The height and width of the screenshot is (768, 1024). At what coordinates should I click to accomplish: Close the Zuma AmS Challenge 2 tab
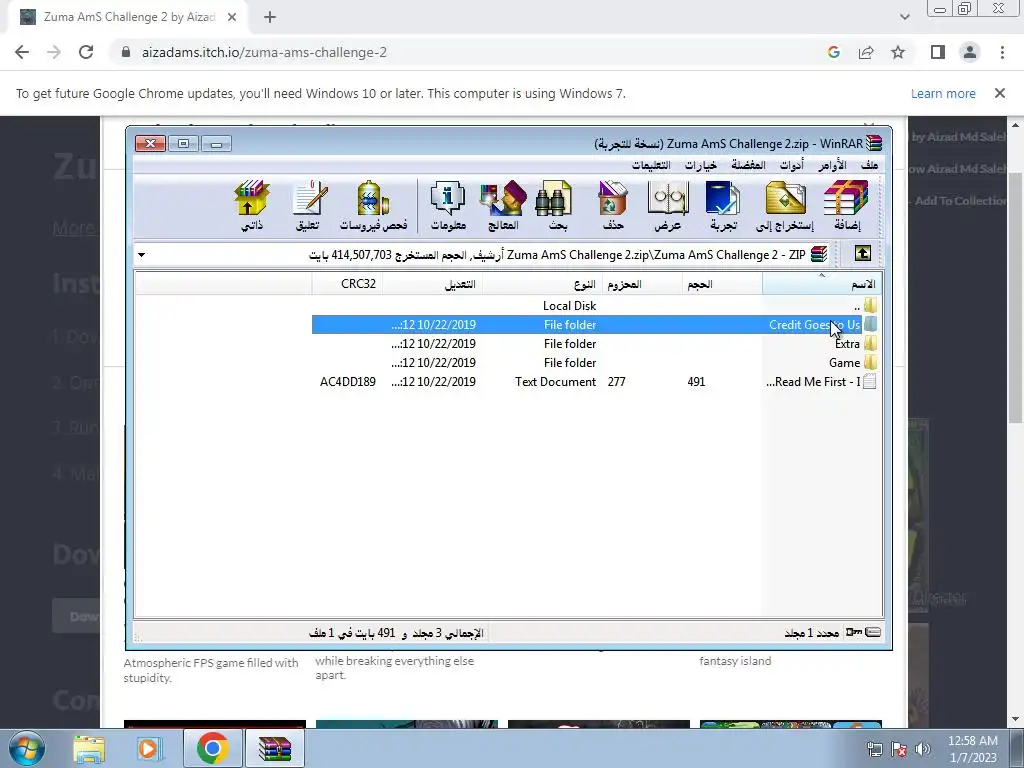coord(232,17)
